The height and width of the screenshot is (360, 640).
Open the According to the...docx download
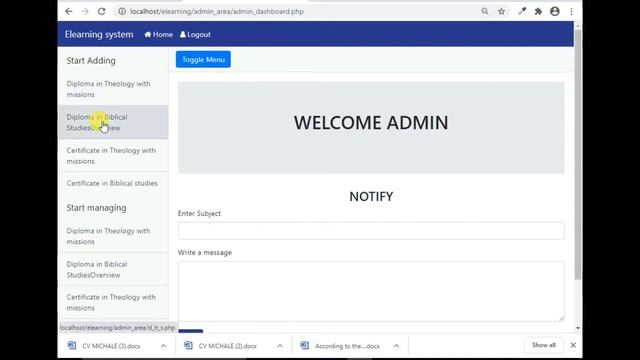347,346
